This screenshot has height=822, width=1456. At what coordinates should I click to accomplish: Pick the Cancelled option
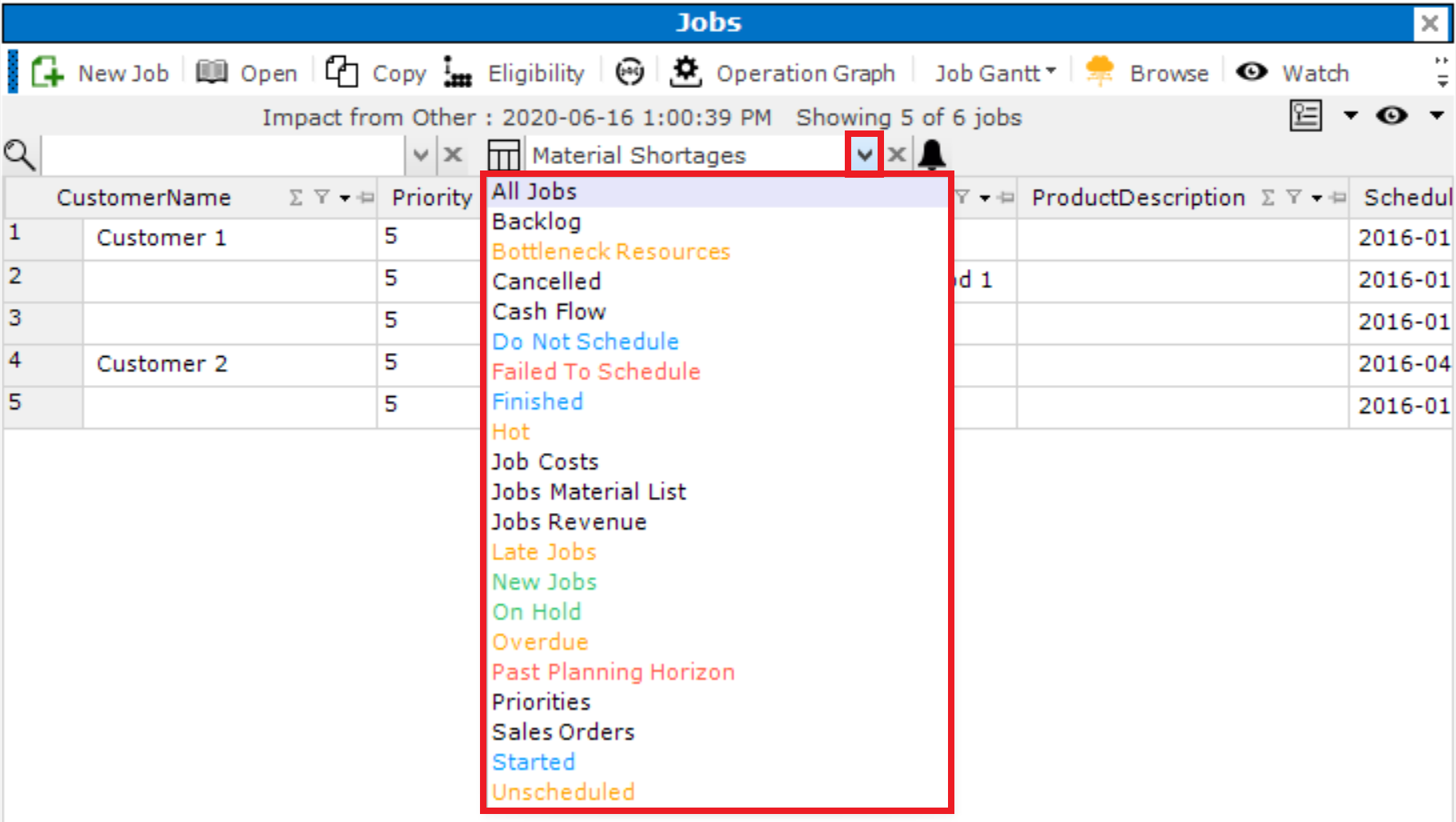pos(718,282)
